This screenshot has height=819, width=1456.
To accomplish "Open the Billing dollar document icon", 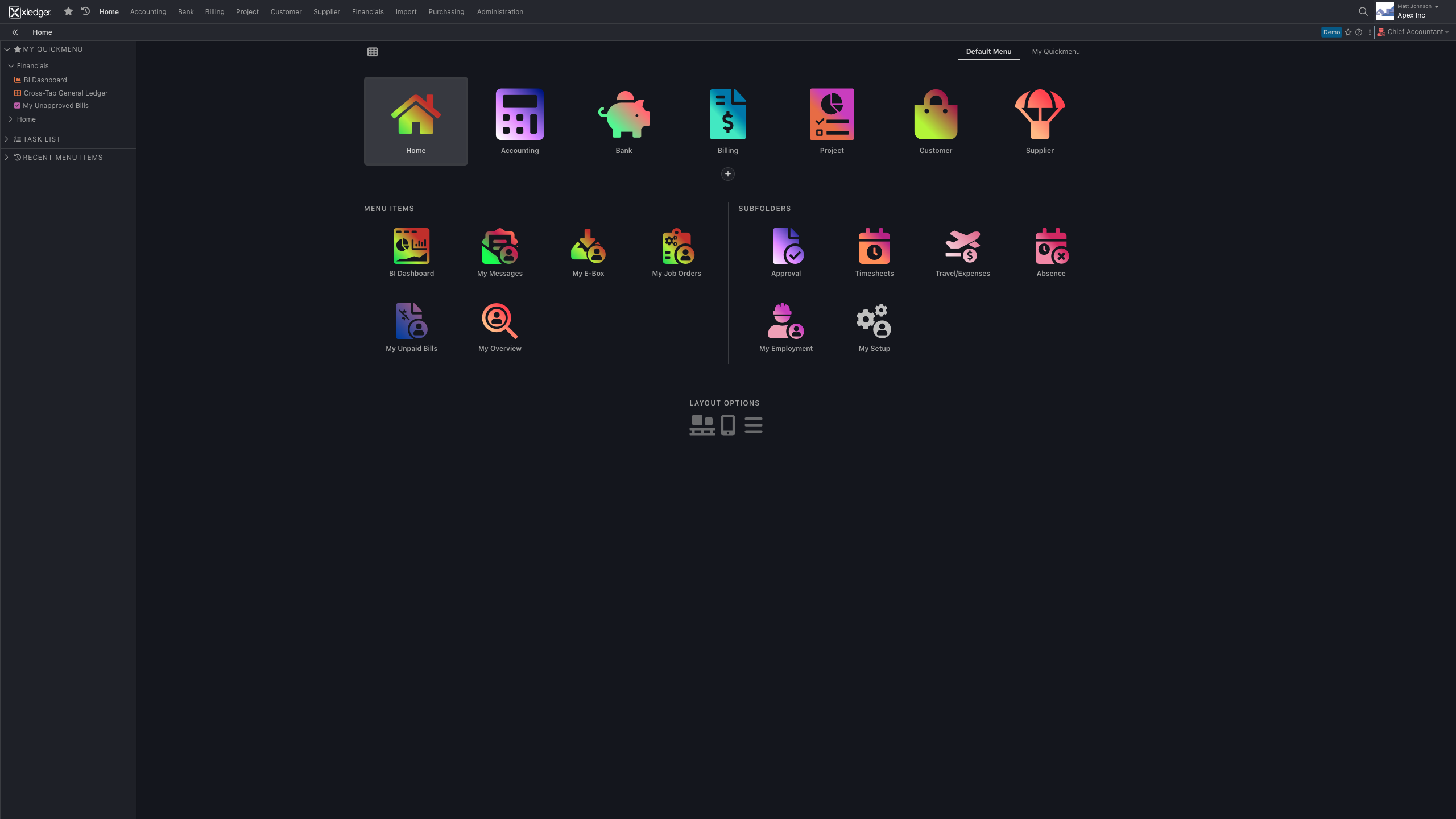I will (x=727, y=115).
